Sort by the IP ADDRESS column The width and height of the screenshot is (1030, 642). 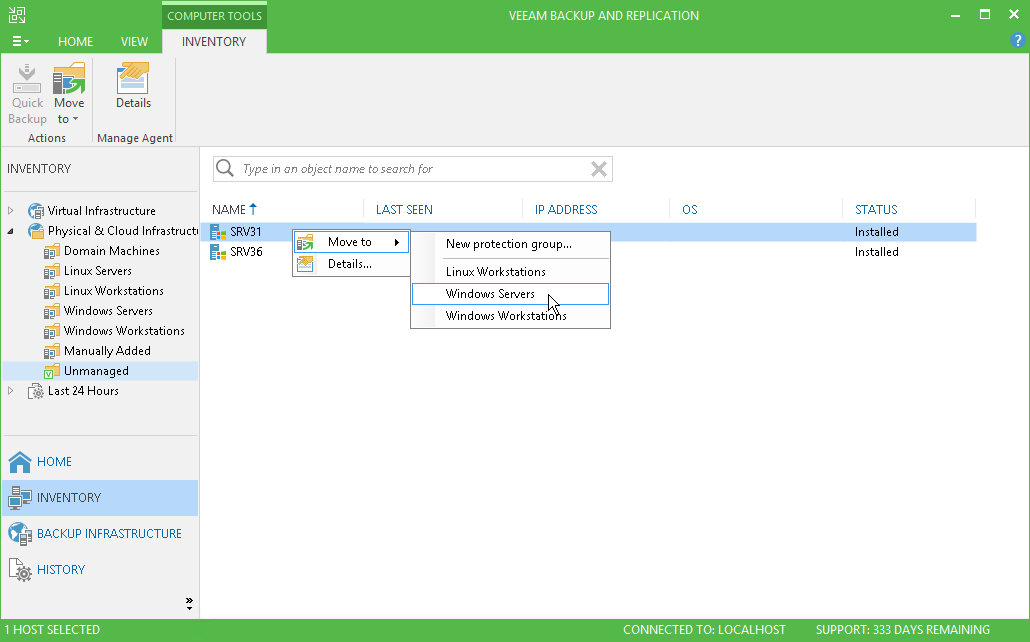tap(566, 210)
